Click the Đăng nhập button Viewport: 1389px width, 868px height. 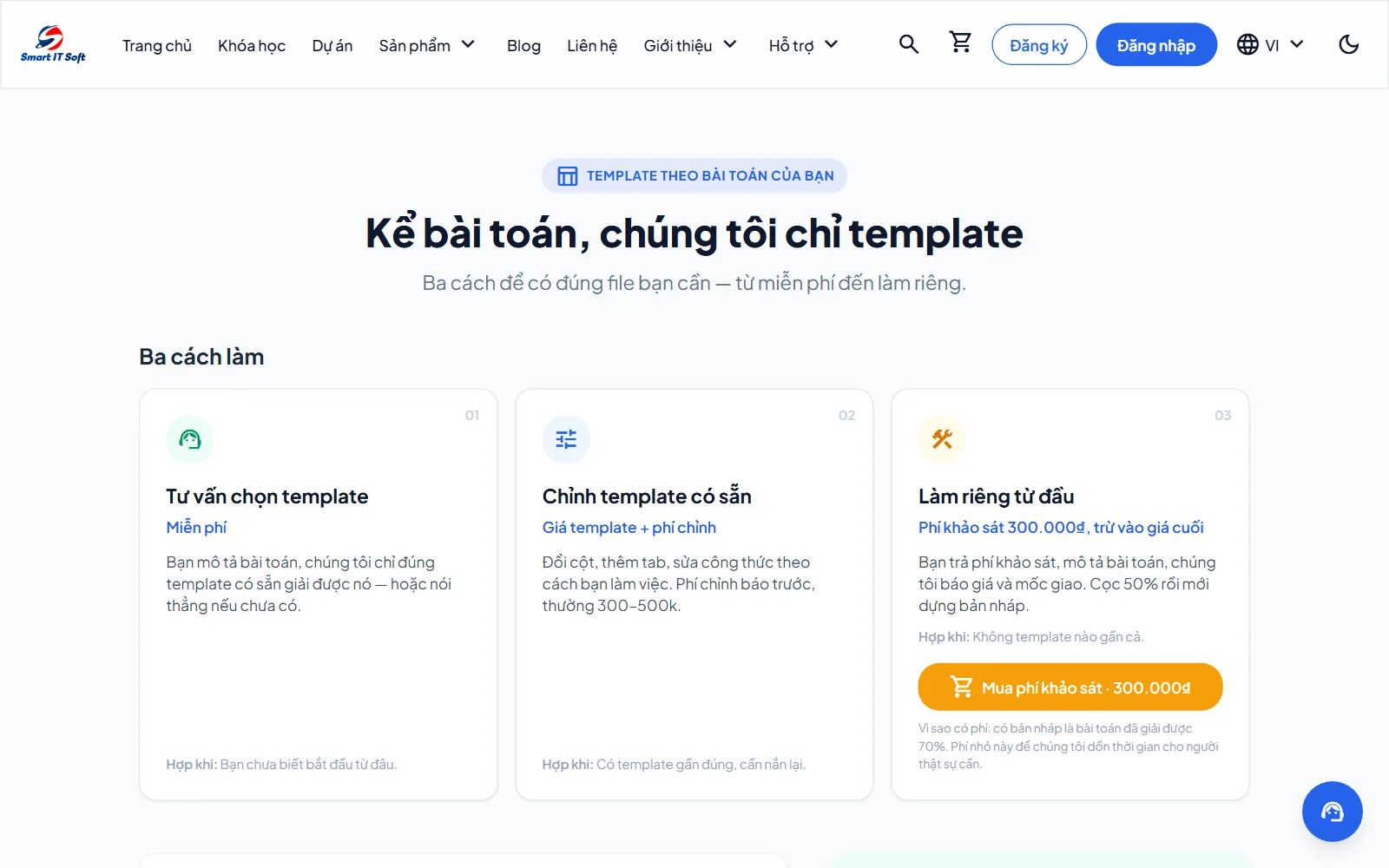pyautogui.click(x=1156, y=45)
